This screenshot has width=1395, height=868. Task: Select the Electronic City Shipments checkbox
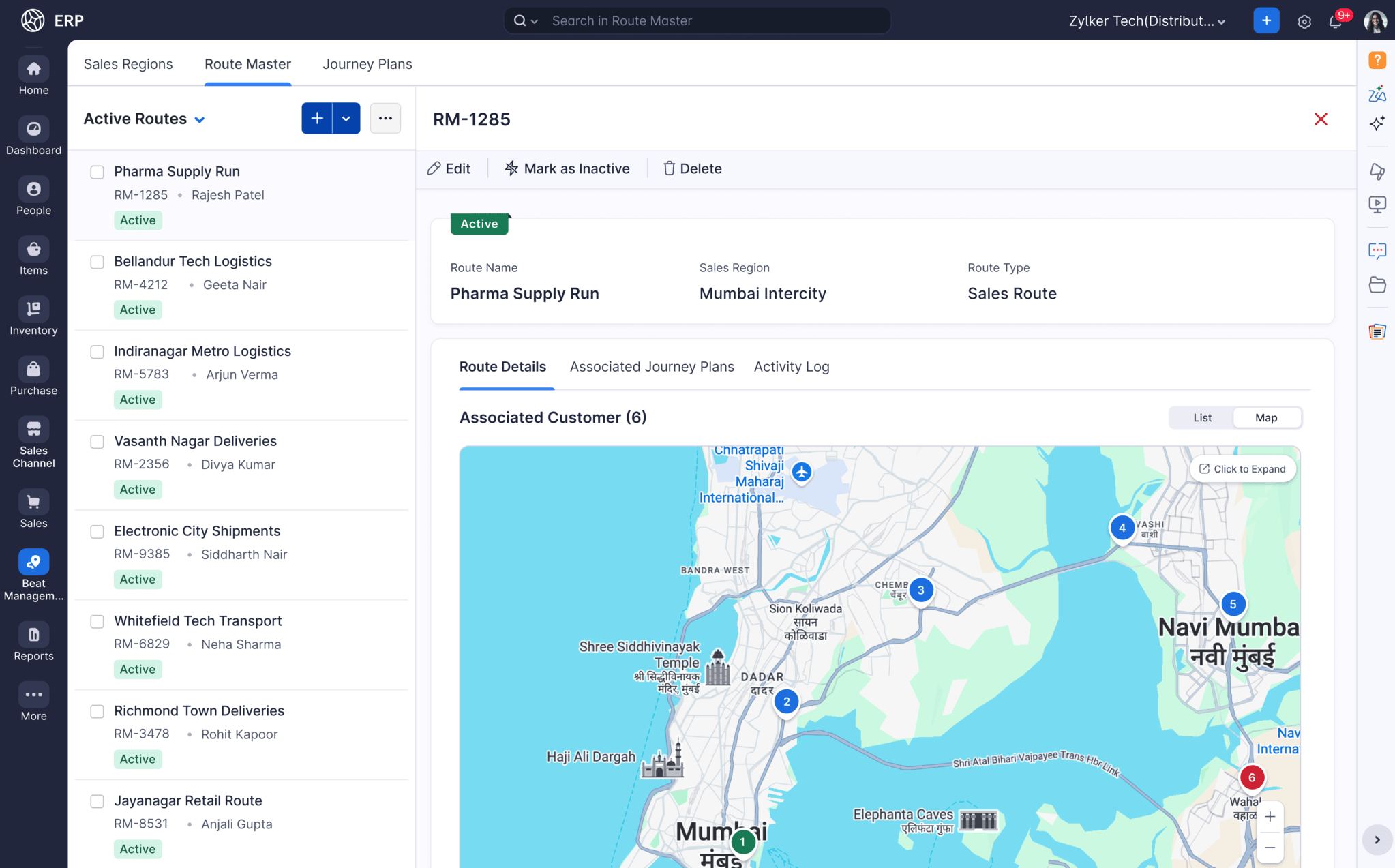tap(97, 532)
